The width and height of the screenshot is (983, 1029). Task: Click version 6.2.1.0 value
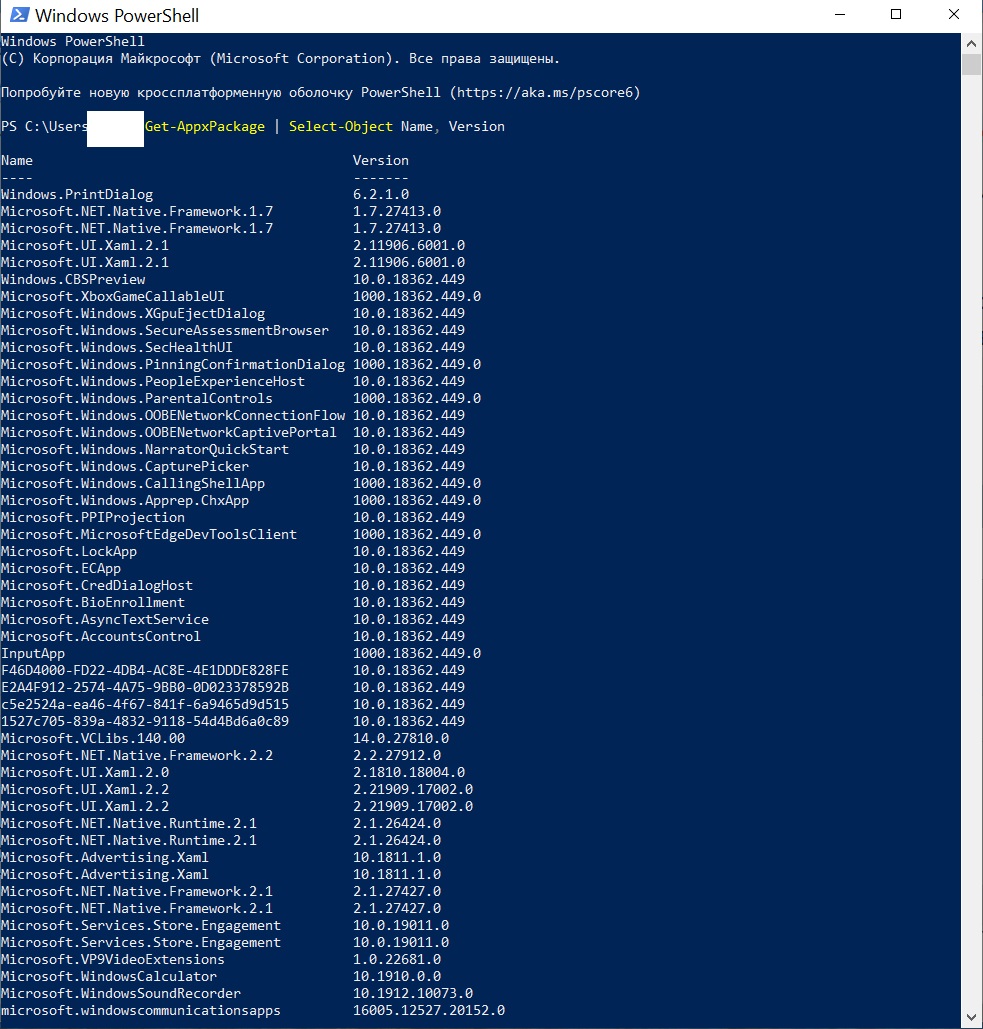pos(381,195)
